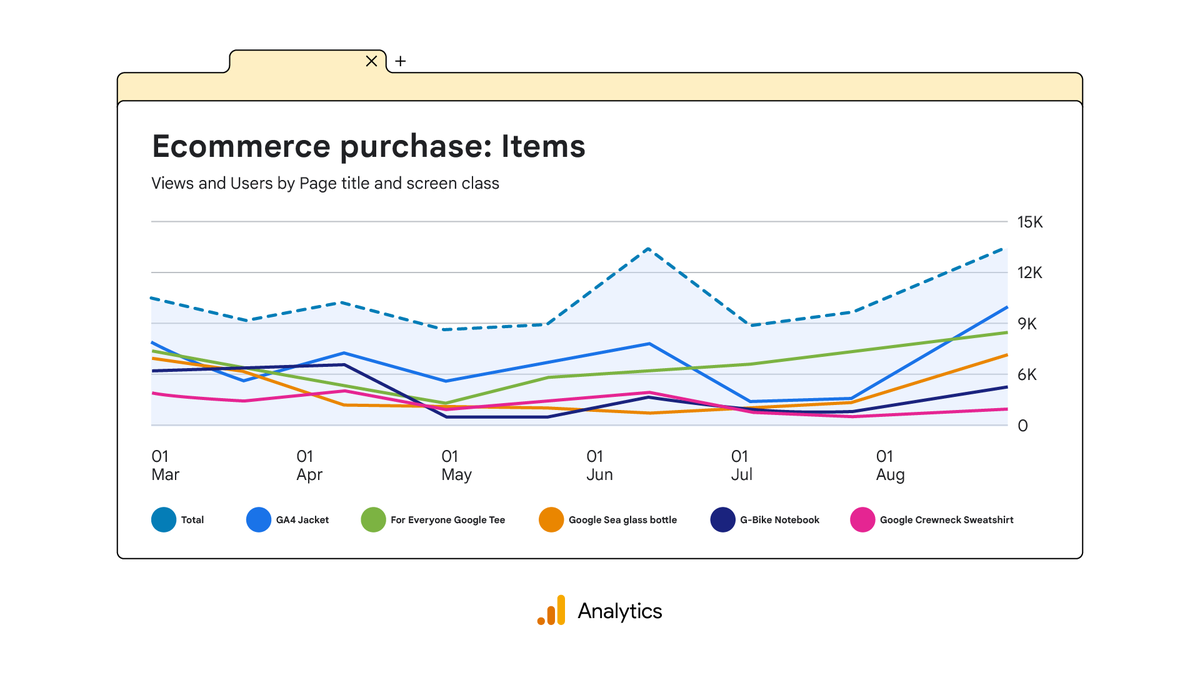Screen dimensions: 1200x675
Task: Click the 15K y-axis label
Action: point(1029,222)
